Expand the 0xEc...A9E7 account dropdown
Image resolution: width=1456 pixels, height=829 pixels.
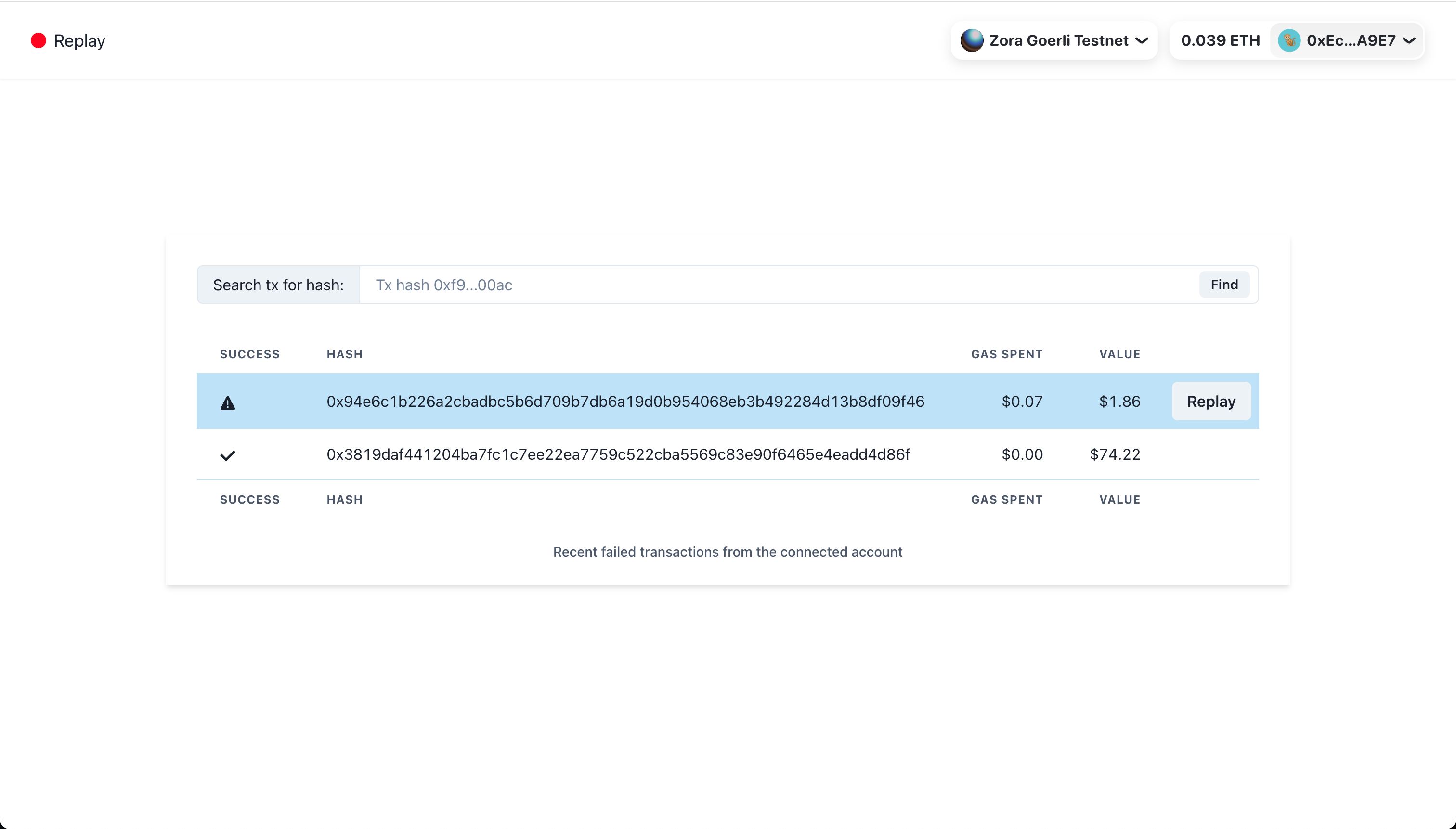coord(1347,40)
